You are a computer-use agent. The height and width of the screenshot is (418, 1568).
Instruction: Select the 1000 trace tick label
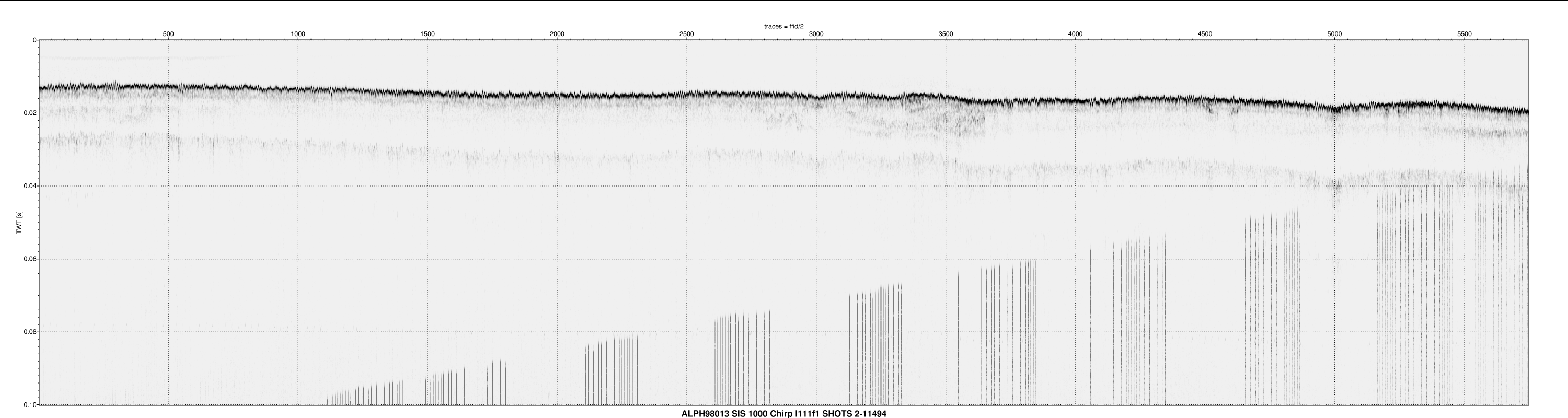[x=297, y=34]
